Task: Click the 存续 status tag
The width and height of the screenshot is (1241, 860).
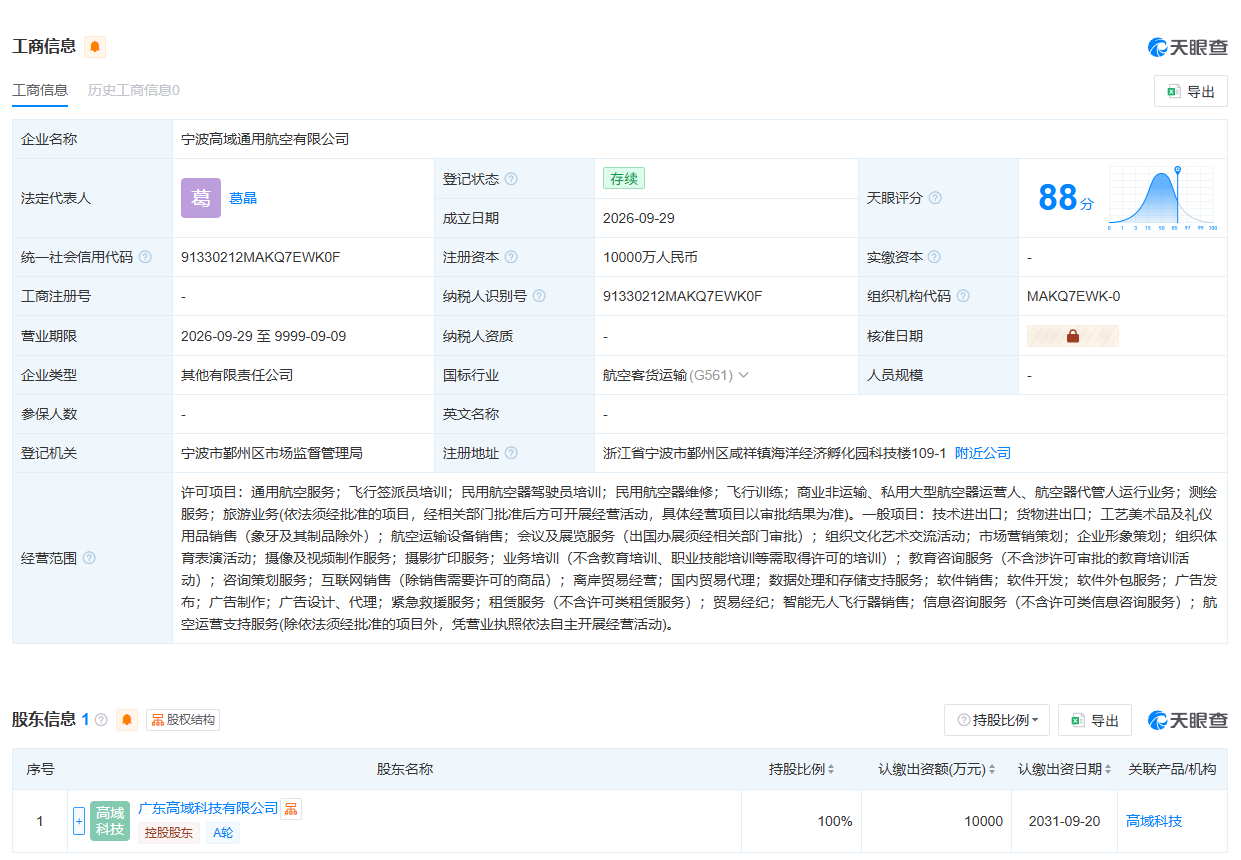Action: tap(623, 179)
